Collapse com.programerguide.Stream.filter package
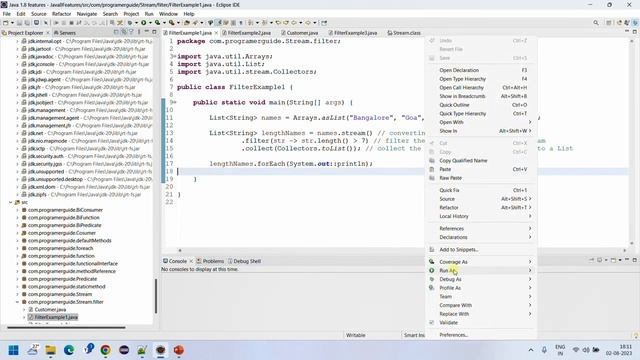 point(18,302)
